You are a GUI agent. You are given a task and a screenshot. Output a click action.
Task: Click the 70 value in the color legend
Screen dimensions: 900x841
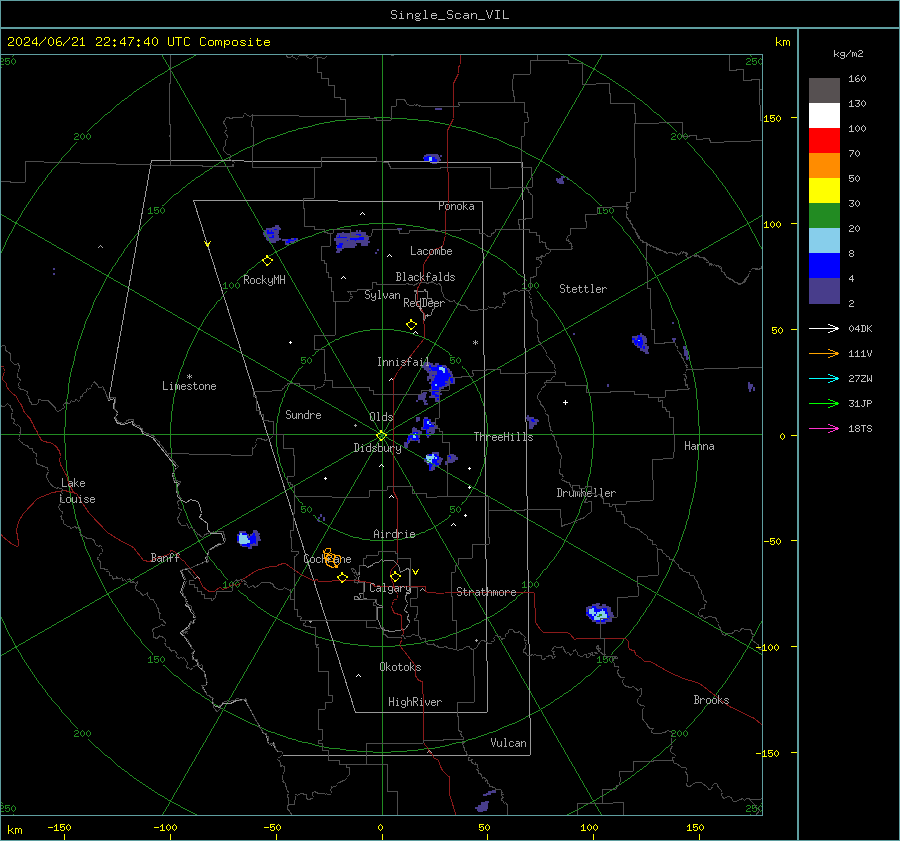[x=854, y=153]
